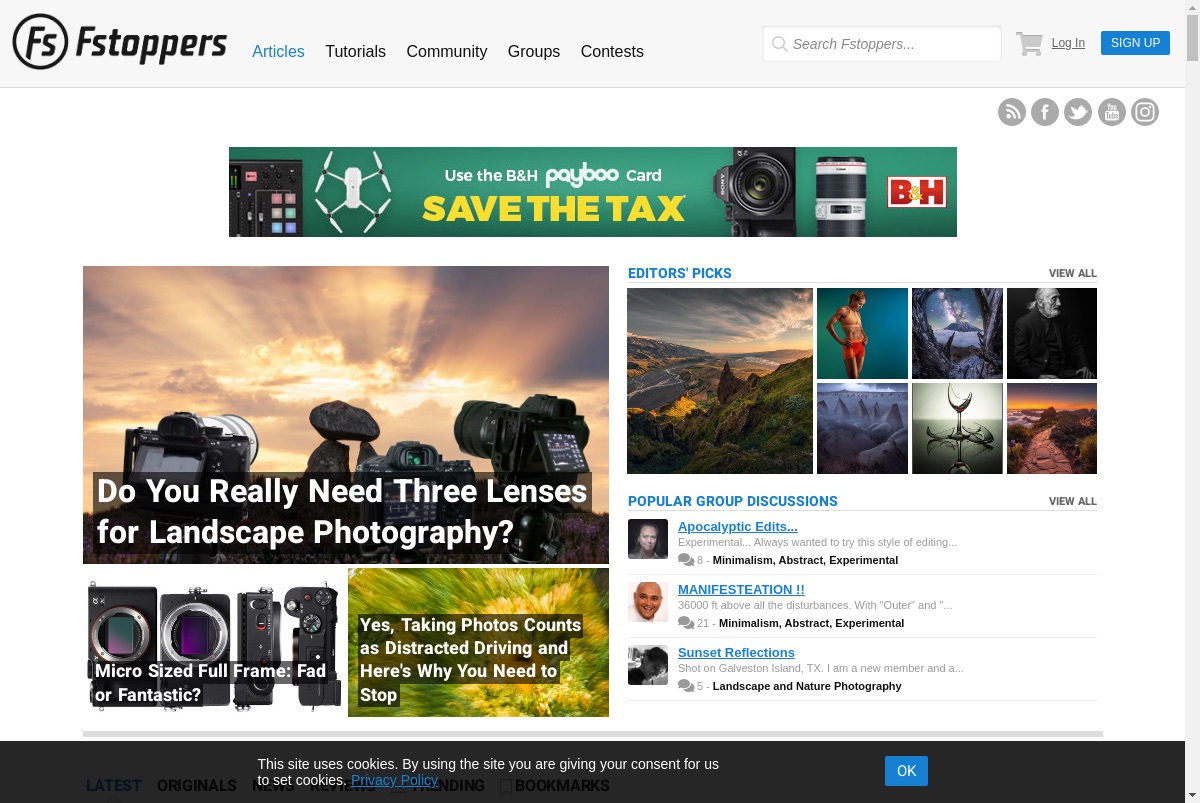Open the RSS feed icon
Screen dimensions: 1200x803
pos(1012,112)
